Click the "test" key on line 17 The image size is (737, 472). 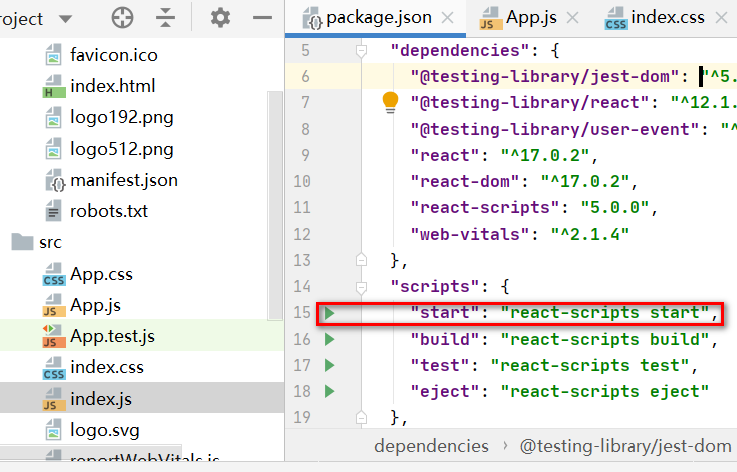click(439, 365)
